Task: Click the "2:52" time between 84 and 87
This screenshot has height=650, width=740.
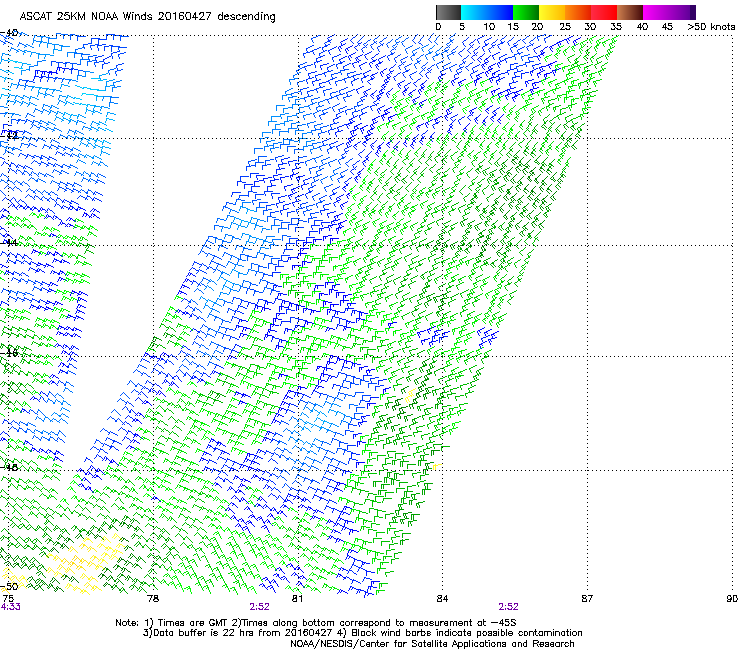Action: (508, 607)
